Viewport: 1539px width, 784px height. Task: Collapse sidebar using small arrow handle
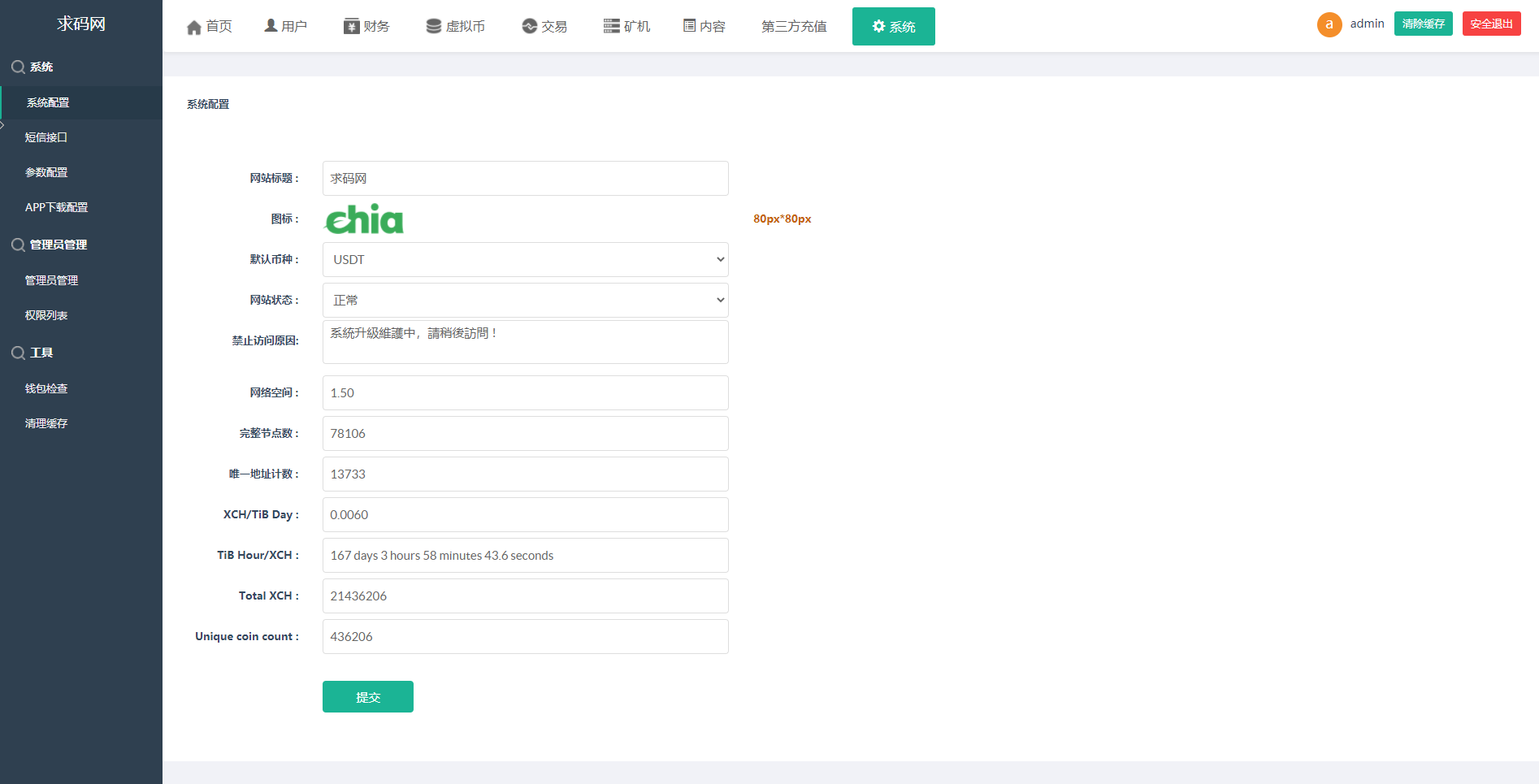[2, 125]
